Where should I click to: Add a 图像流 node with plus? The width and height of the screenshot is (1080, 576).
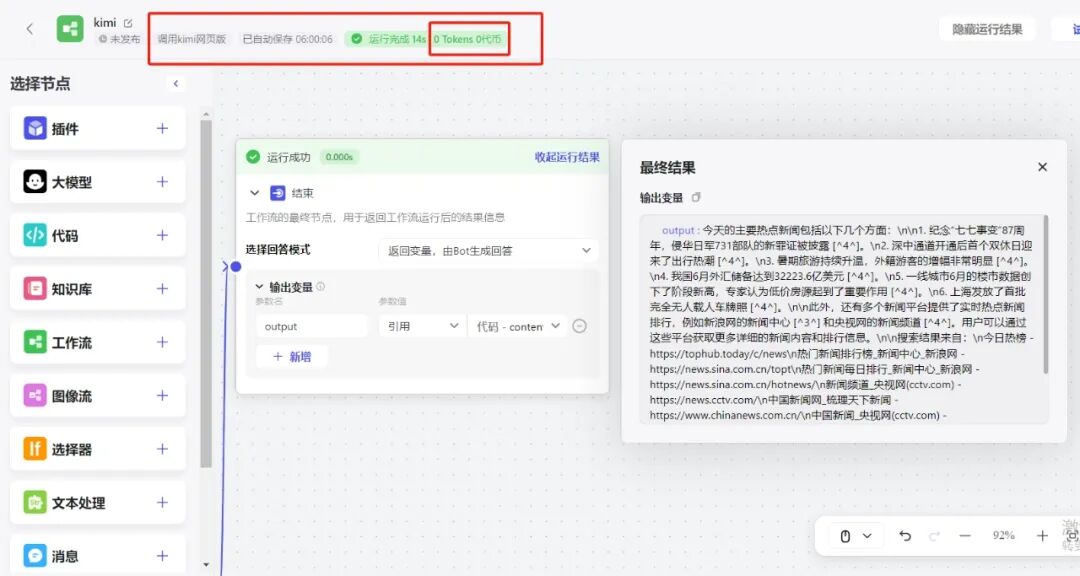coord(162,395)
